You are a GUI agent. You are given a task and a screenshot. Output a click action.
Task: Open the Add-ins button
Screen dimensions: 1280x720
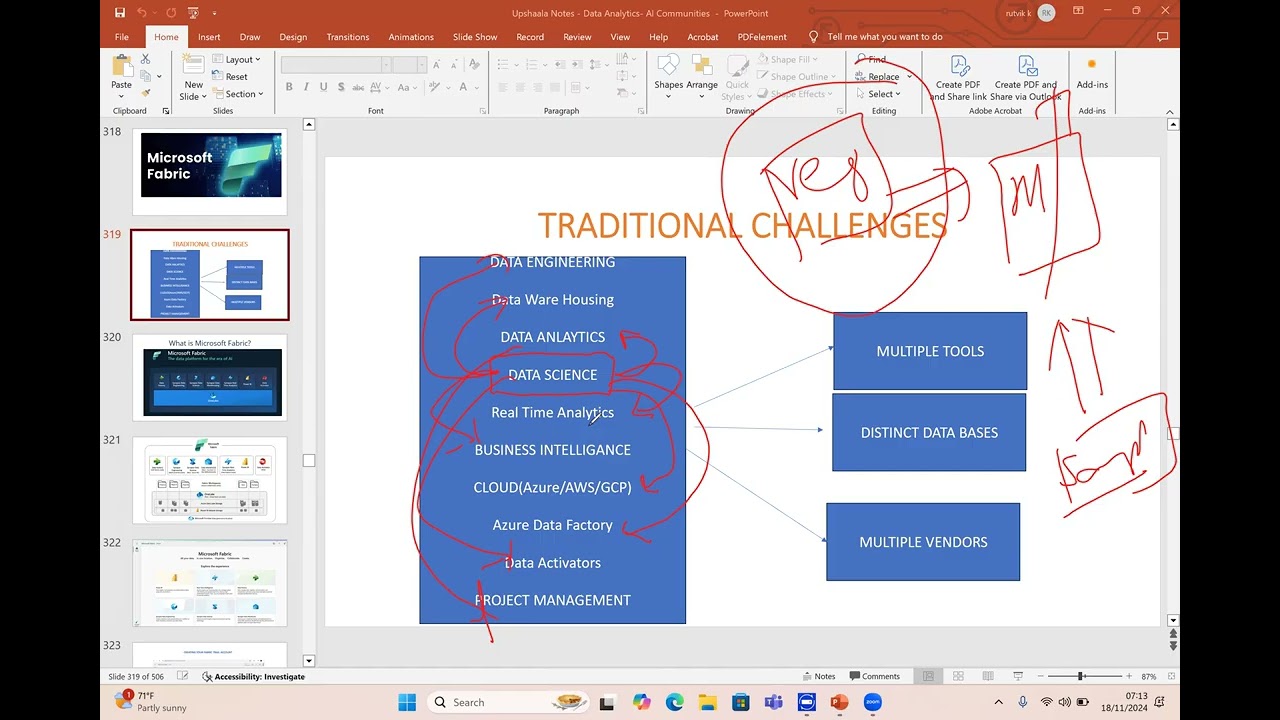coord(1092,73)
